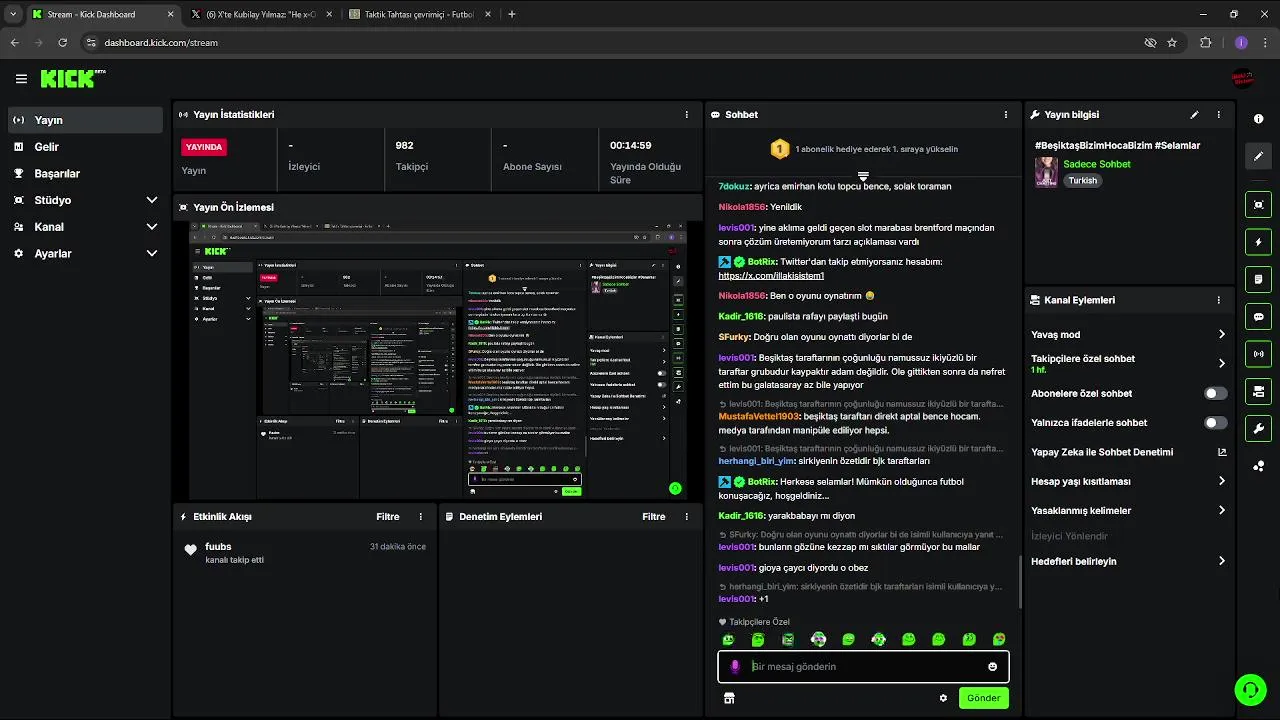Click the channel actions icon in the right rail
This screenshot has height=720, width=1280.
(x=1258, y=391)
